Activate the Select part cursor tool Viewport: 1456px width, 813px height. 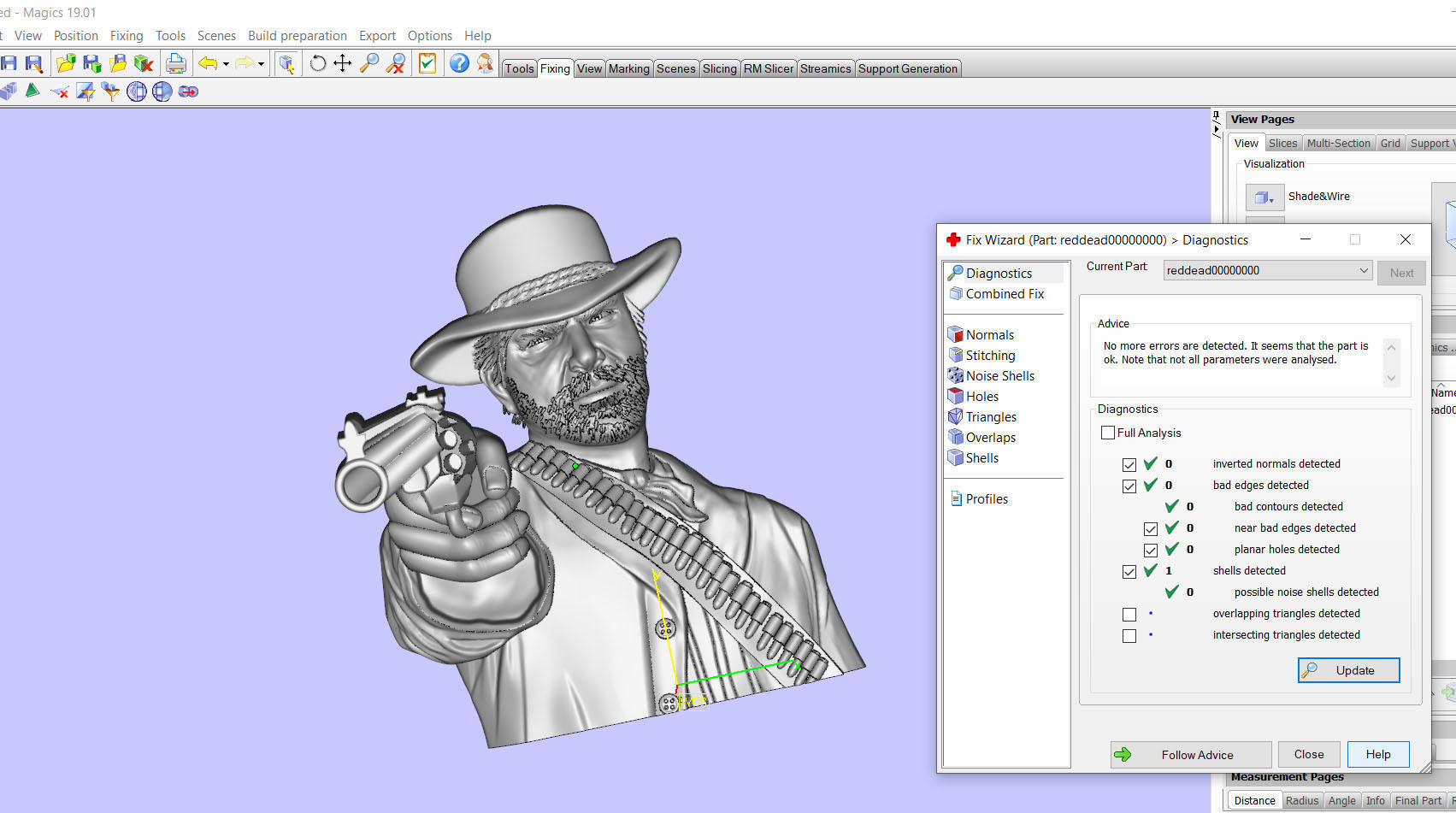(286, 63)
